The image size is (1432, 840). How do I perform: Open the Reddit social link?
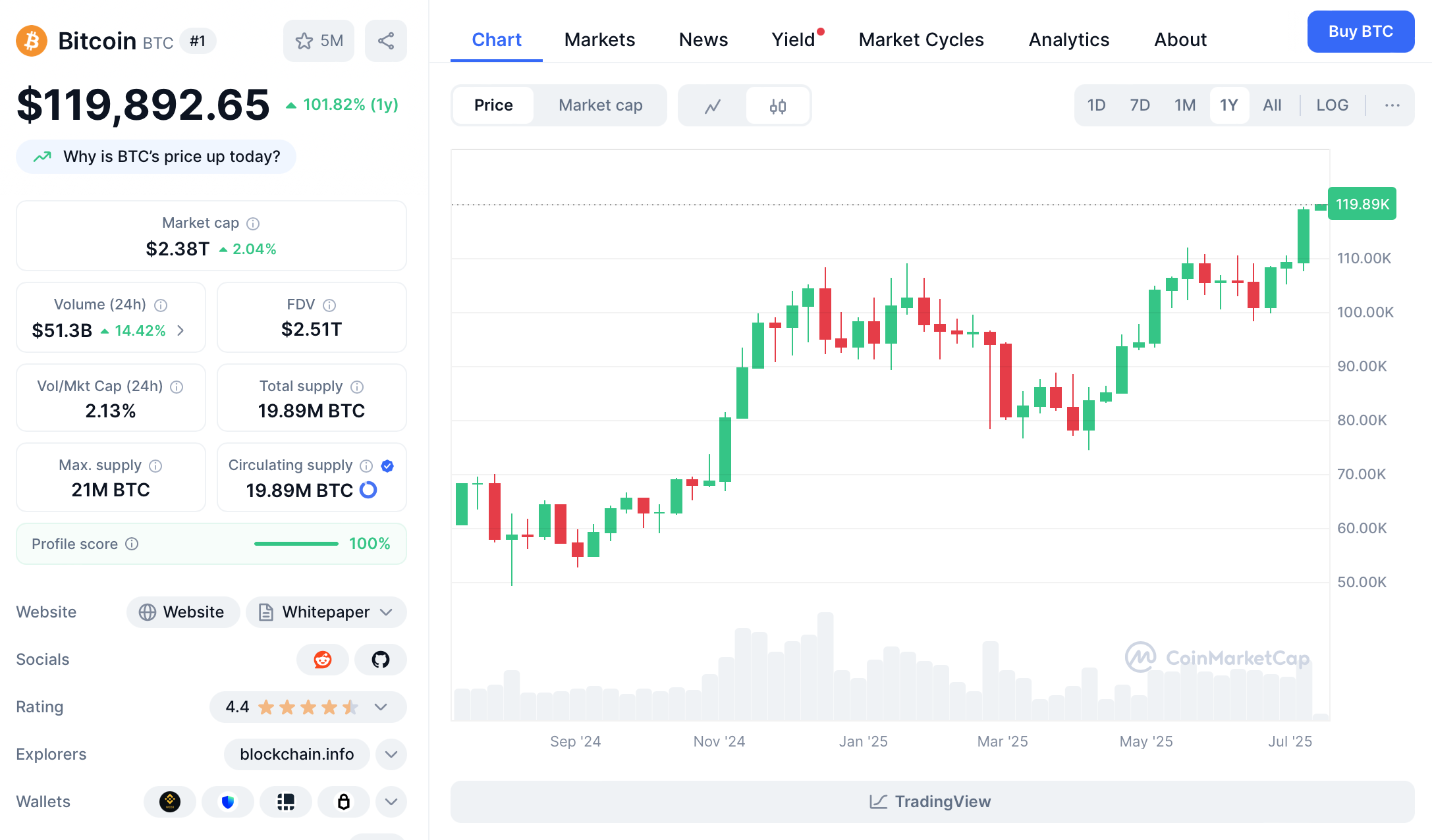pyautogui.click(x=323, y=660)
